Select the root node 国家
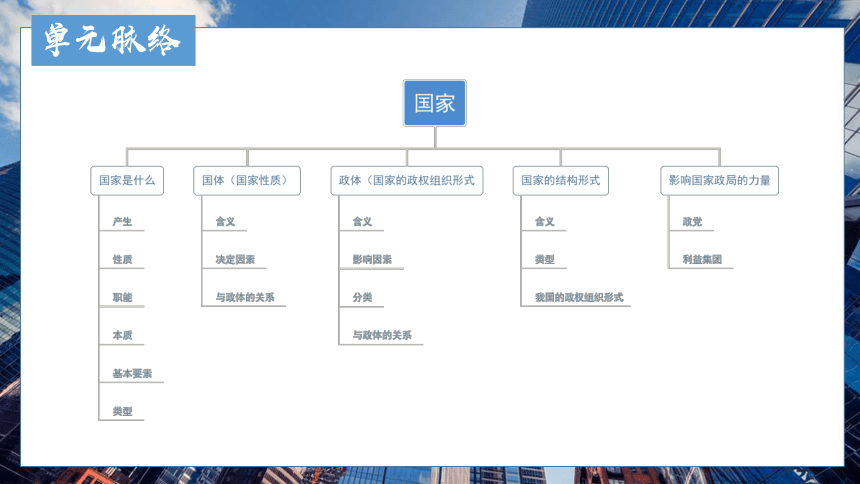 pos(435,103)
